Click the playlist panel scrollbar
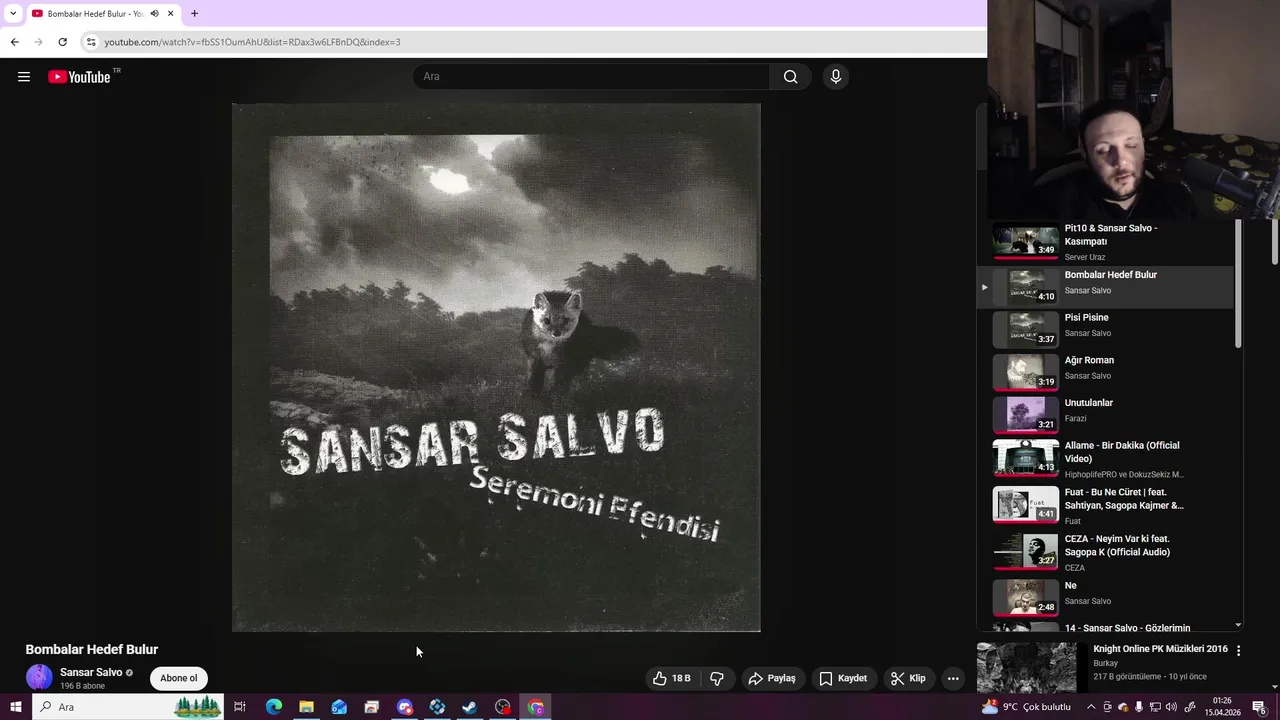Viewport: 1280px width, 720px height. [x=1238, y=285]
